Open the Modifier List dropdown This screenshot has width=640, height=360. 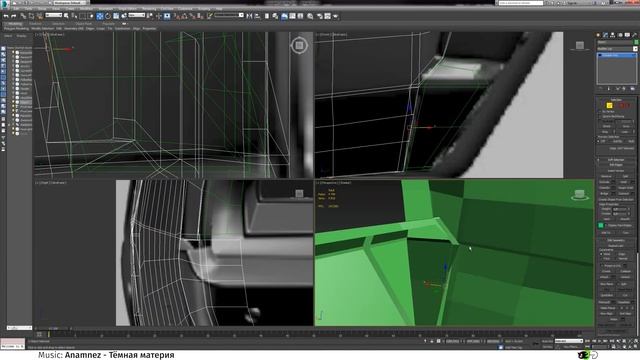pyautogui.click(x=617, y=49)
